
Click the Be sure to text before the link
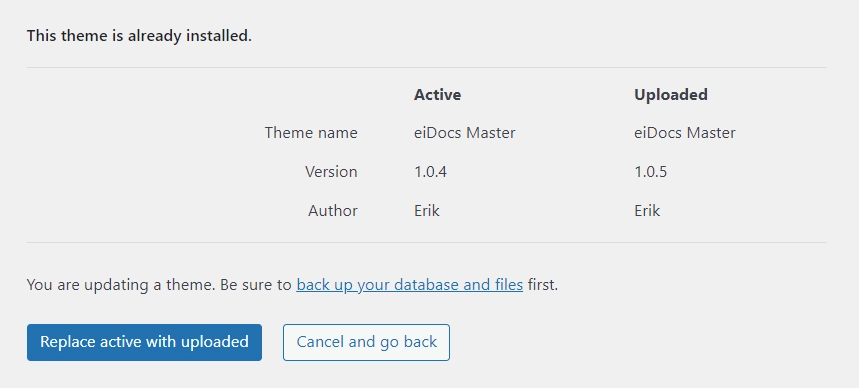pyautogui.click(x=256, y=285)
